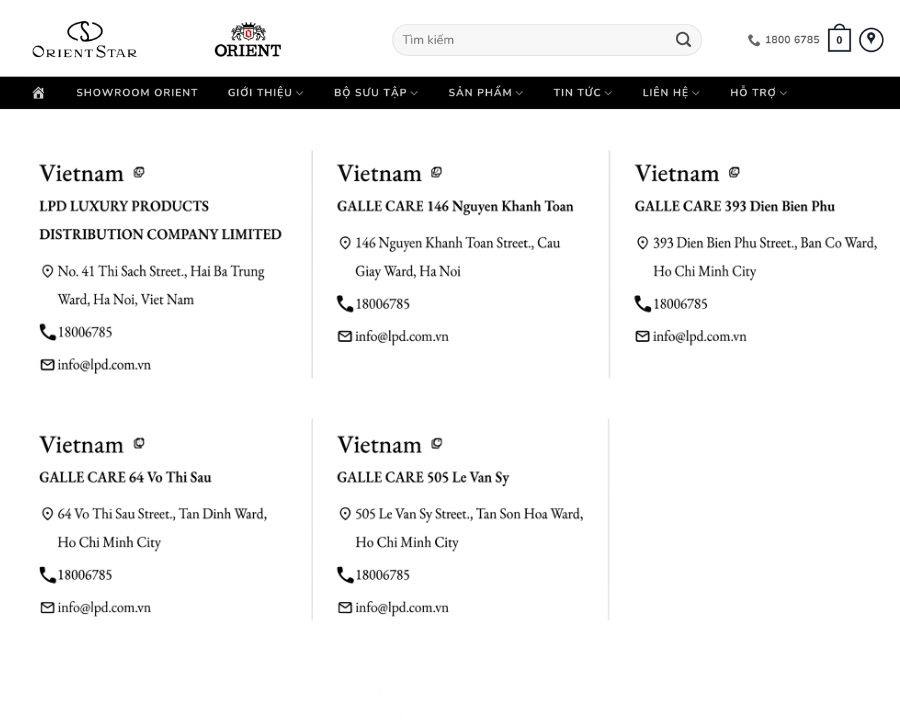Click info@lpd.com.vn under 146 Nguyen Khanh Toan
The width and height of the screenshot is (900, 720).
(402, 336)
